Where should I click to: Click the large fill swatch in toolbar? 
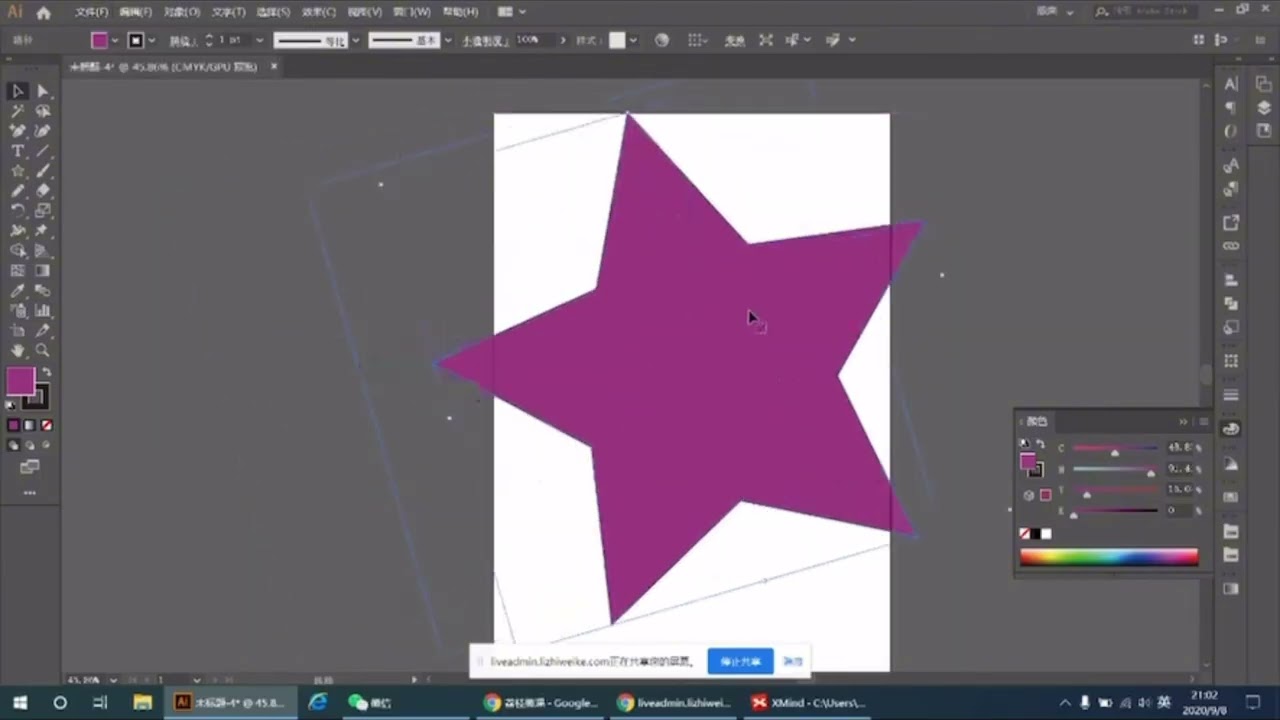20,381
